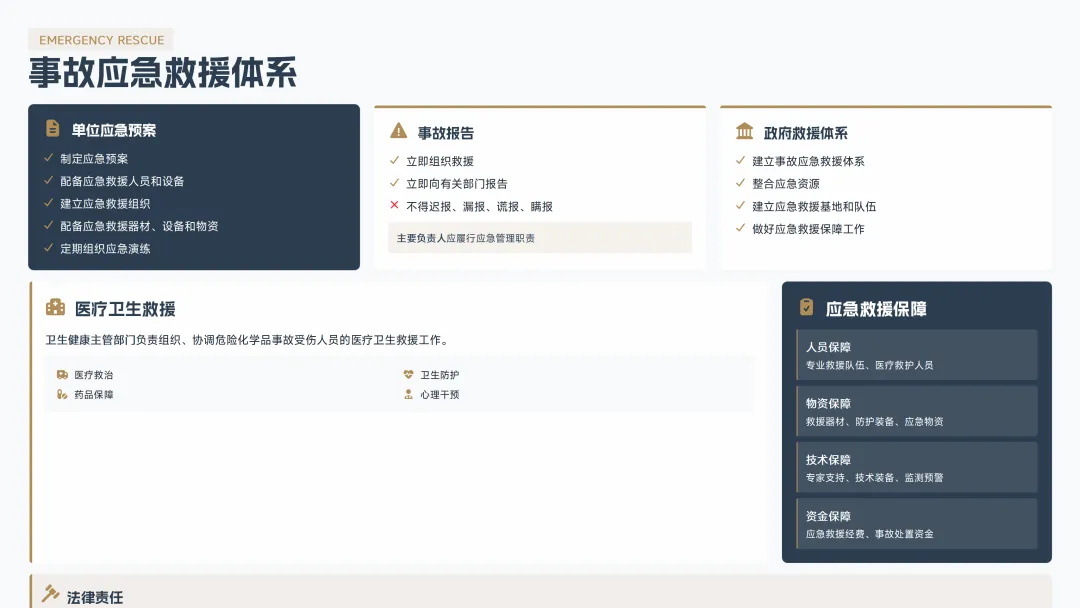Screen dimensions: 1080x608
Task: Click the checkmark beside 立即组织救援
Action: (394, 160)
